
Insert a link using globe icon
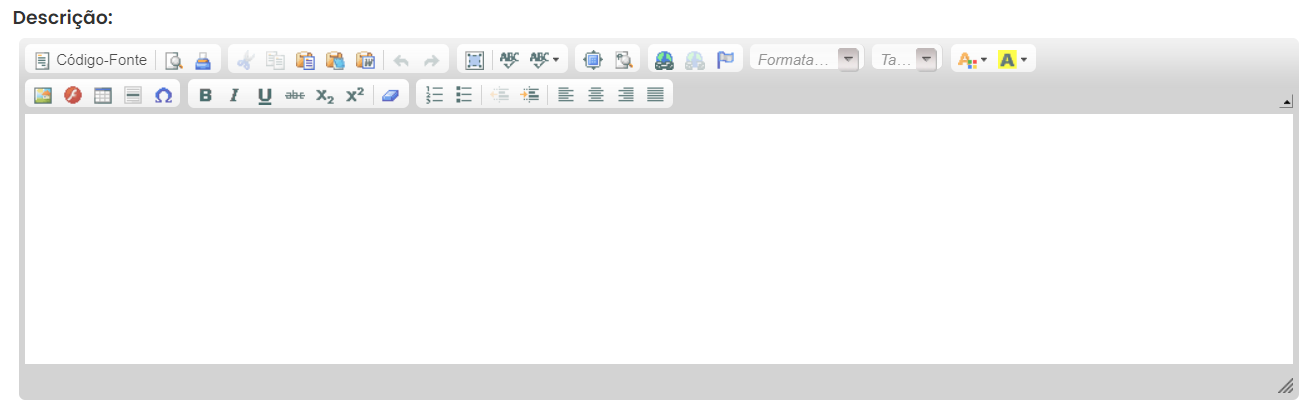click(665, 60)
